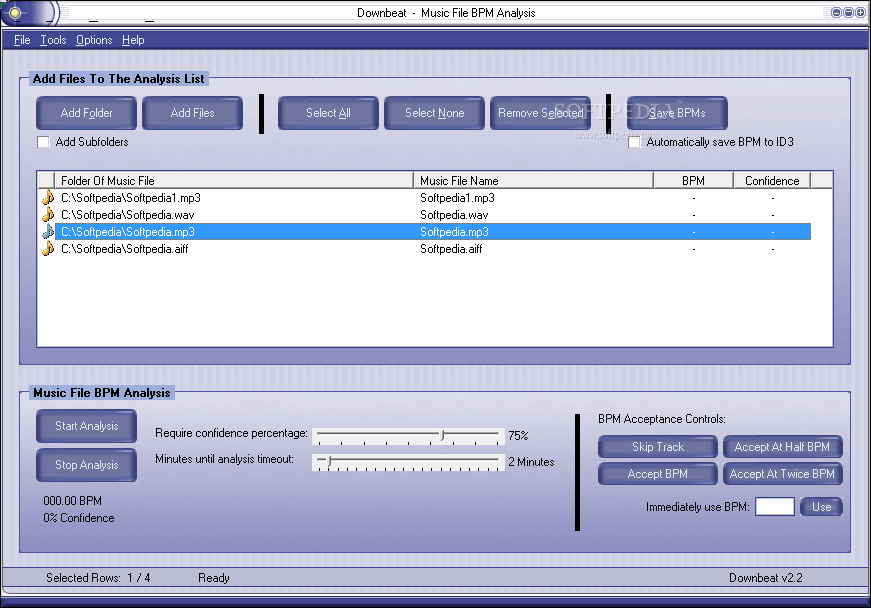
Task: Click the 75% confidence value label
Action: pos(518,436)
